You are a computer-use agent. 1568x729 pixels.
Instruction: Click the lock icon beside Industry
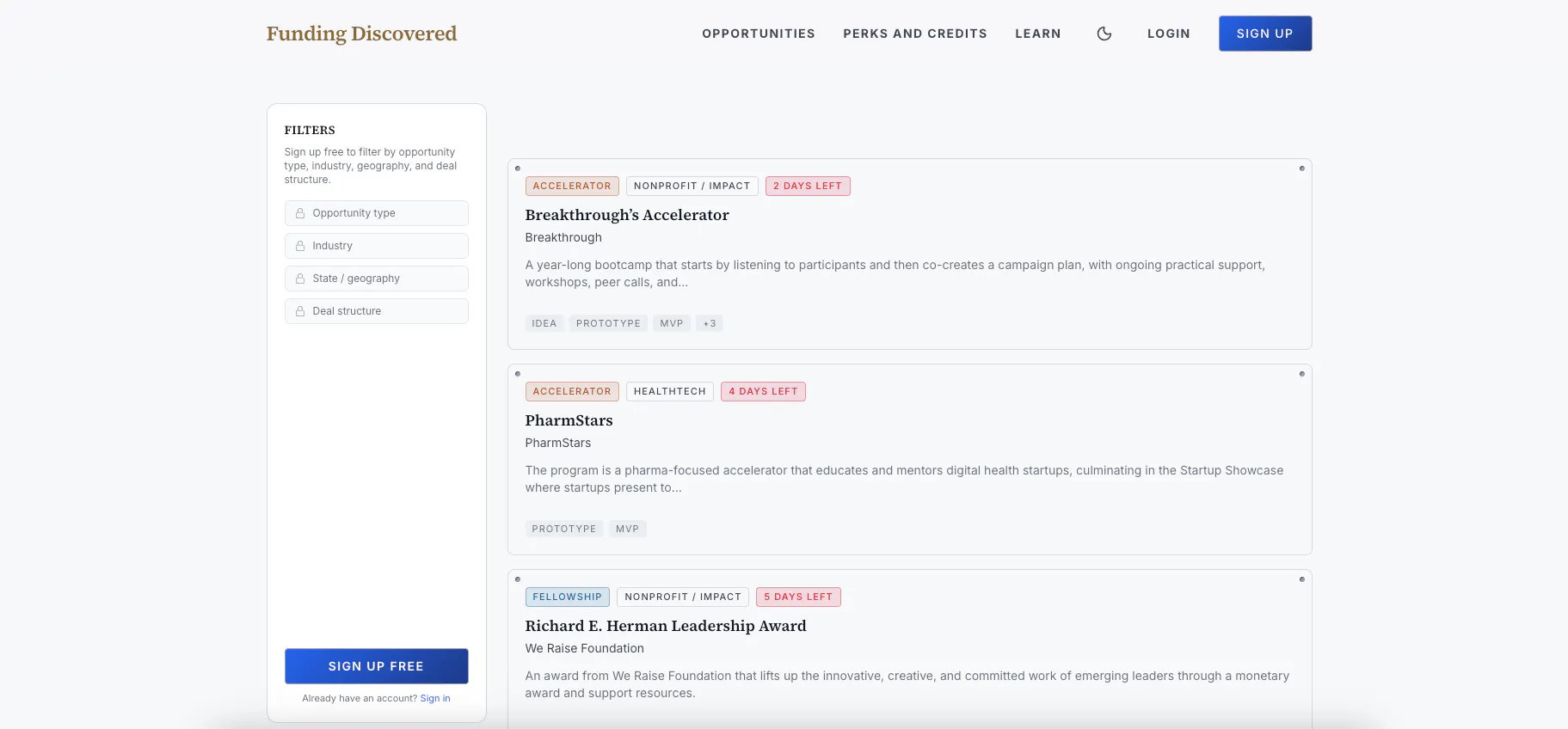(300, 246)
